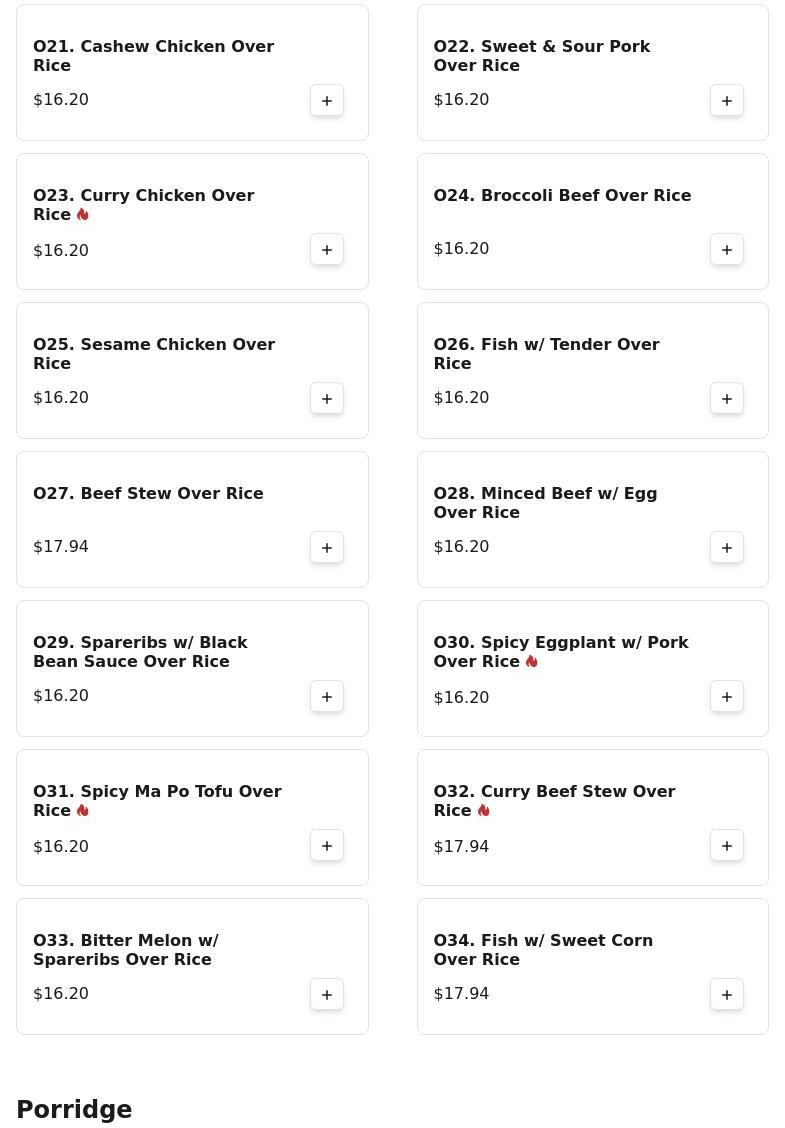Add O33 Bitter Melon w/ Spareribs Over Rice
Image resolution: width=785 pixels, height=1128 pixels.
pyautogui.click(x=327, y=994)
